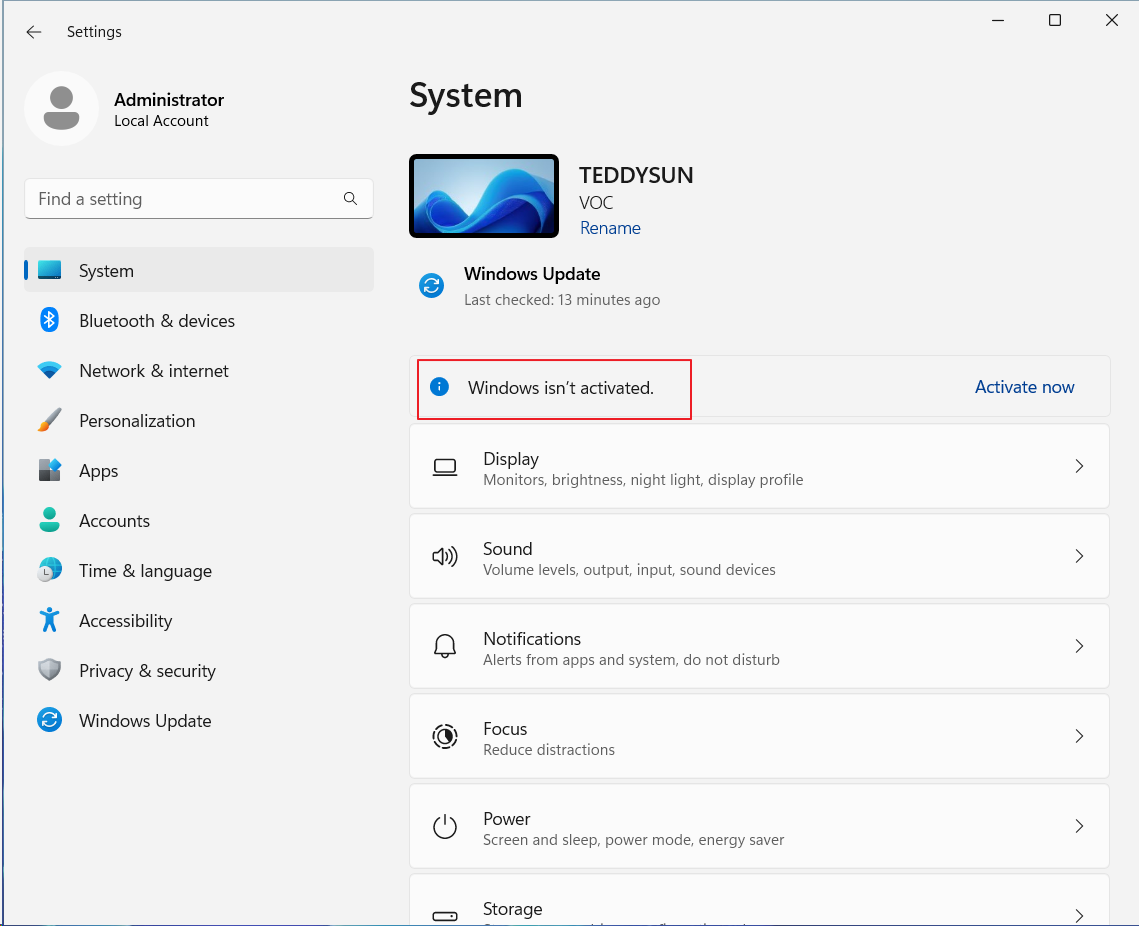1139x926 pixels.
Task: Open Time & language settings
Action: point(199,570)
